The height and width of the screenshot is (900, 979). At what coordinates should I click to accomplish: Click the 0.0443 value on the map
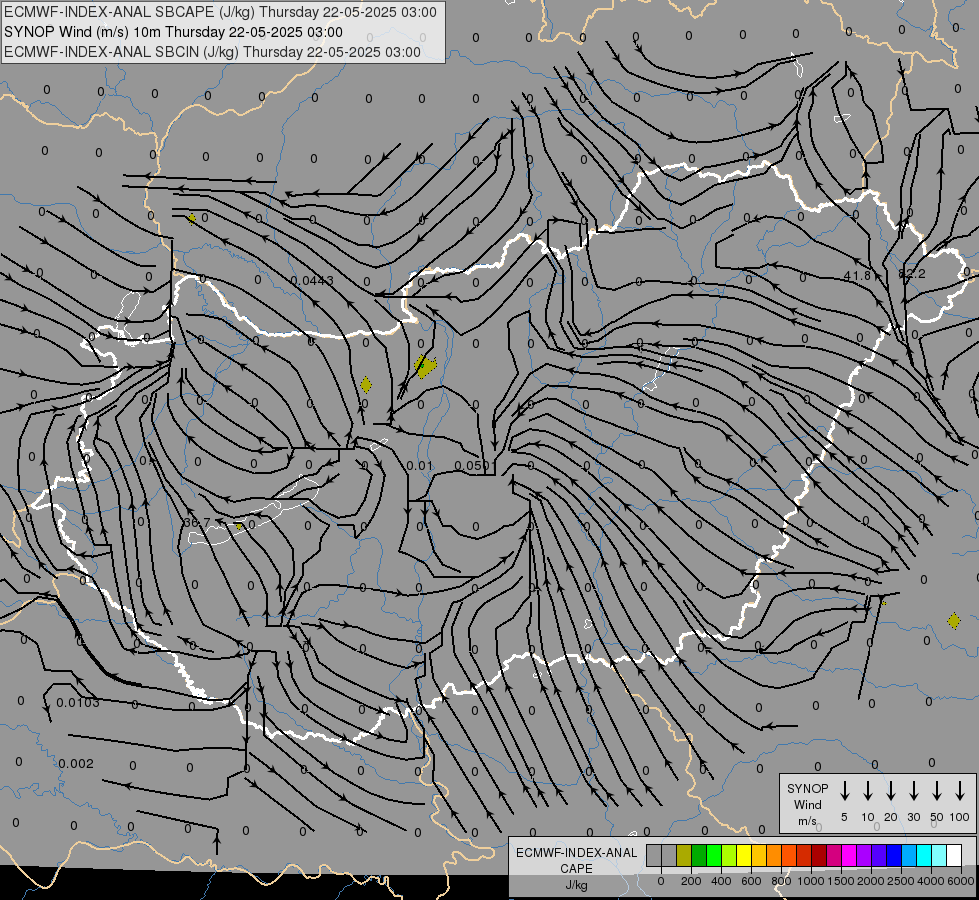pos(312,281)
